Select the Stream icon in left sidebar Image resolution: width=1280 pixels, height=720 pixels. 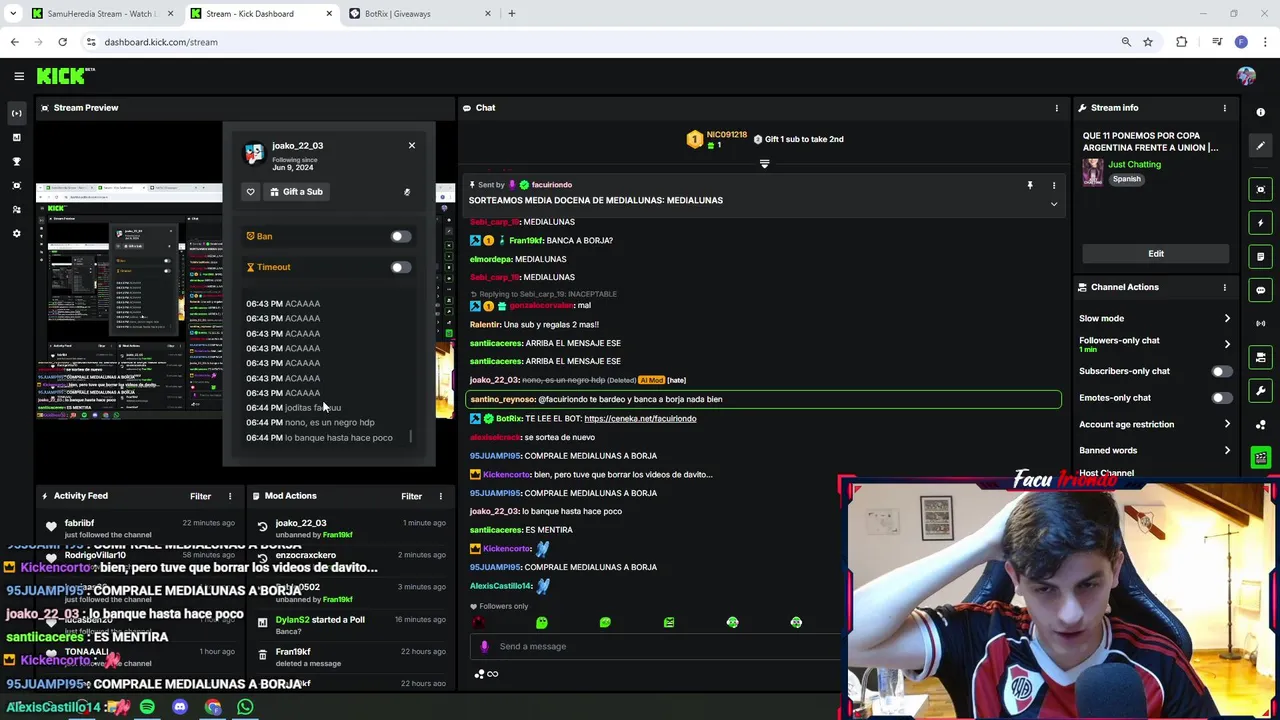pyautogui.click(x=16, y=113)
